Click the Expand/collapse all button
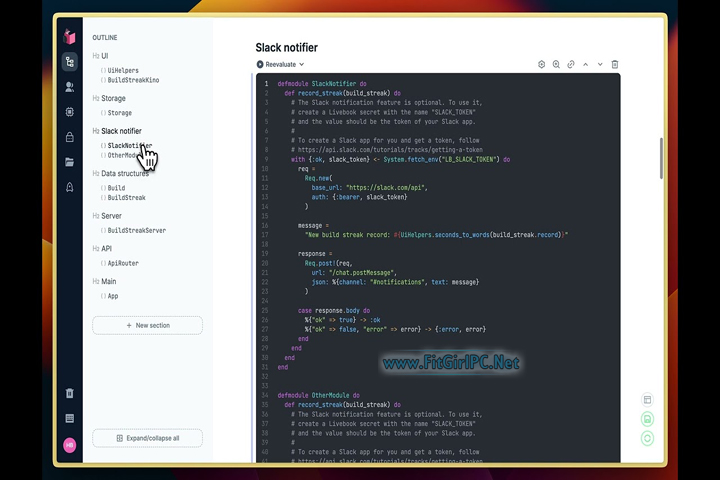The width and height of the screenshot is (720, 480). click(x=147, y=438)
